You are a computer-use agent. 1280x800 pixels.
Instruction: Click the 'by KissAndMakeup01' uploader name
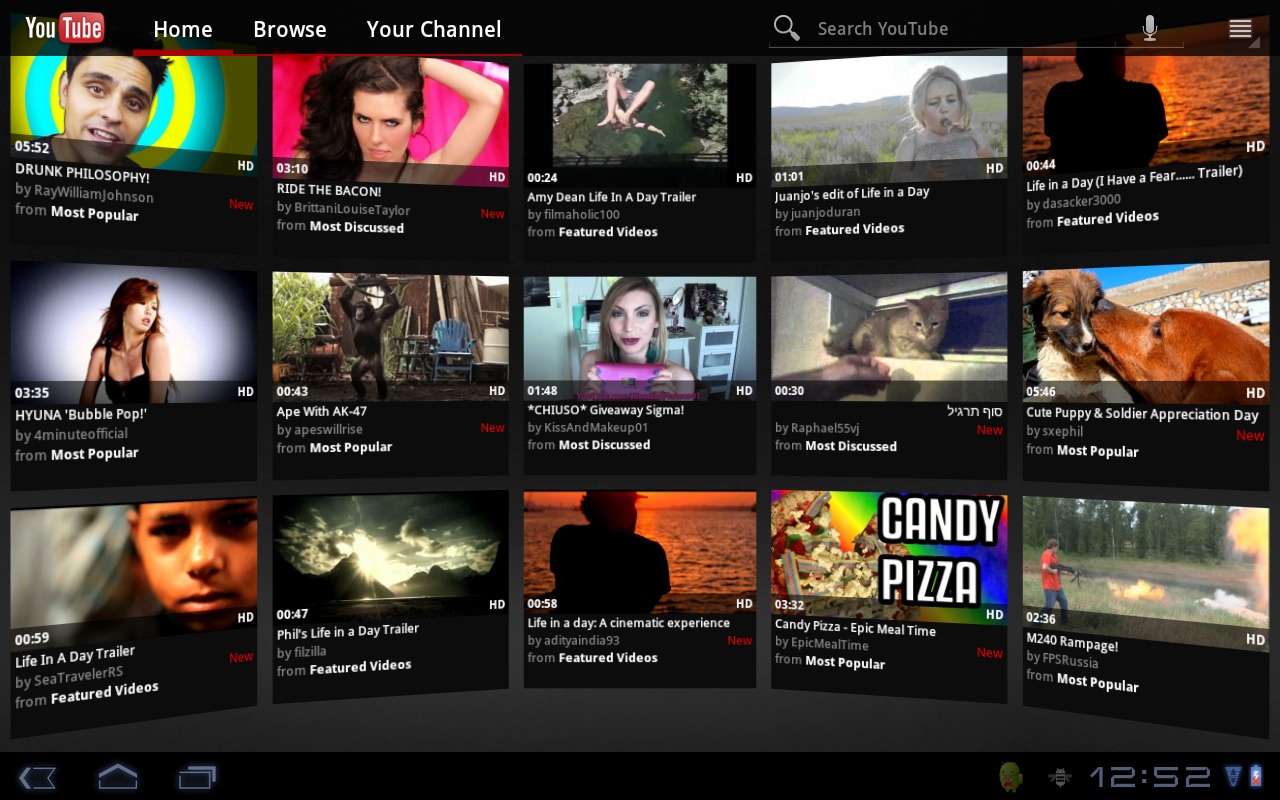tap(588, 427)
